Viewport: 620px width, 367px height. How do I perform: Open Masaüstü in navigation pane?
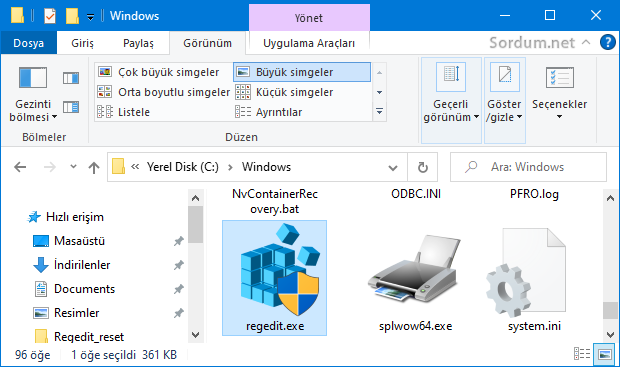pyautogui.click(x=69, y=240)
